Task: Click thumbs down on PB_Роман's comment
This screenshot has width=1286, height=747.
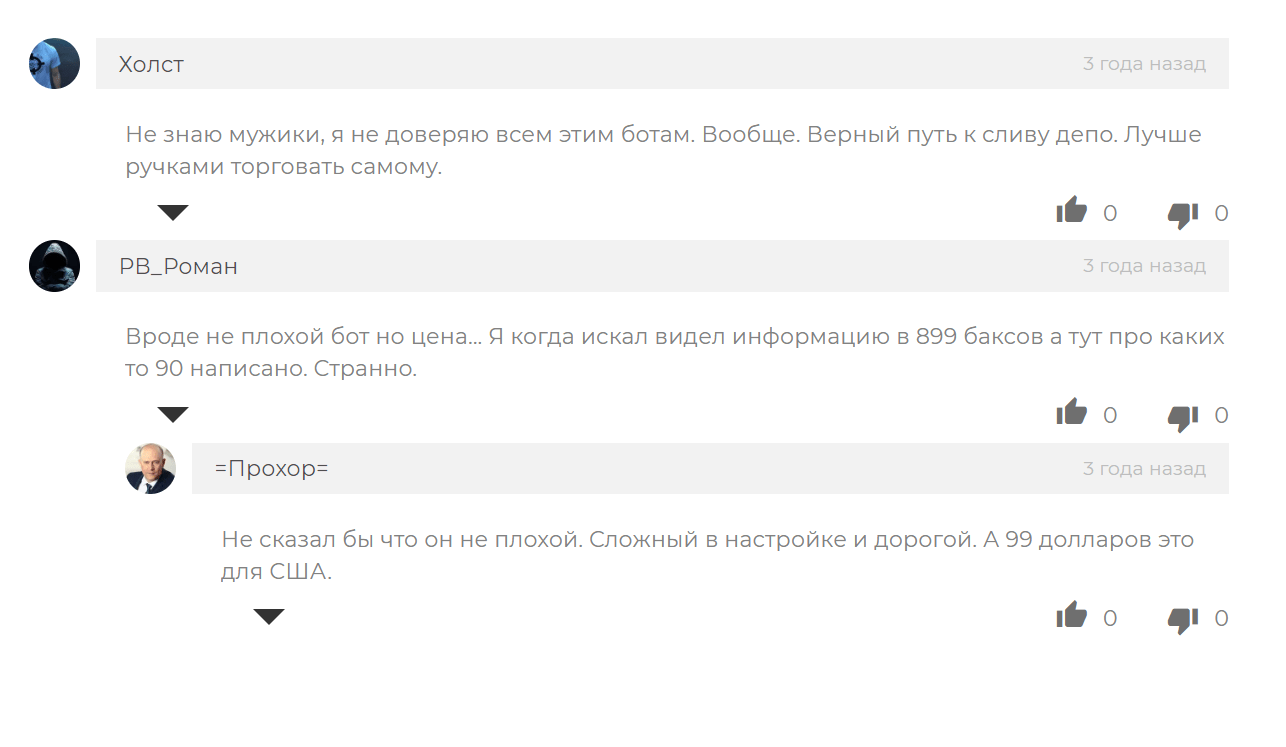Action: [1183, 415]
